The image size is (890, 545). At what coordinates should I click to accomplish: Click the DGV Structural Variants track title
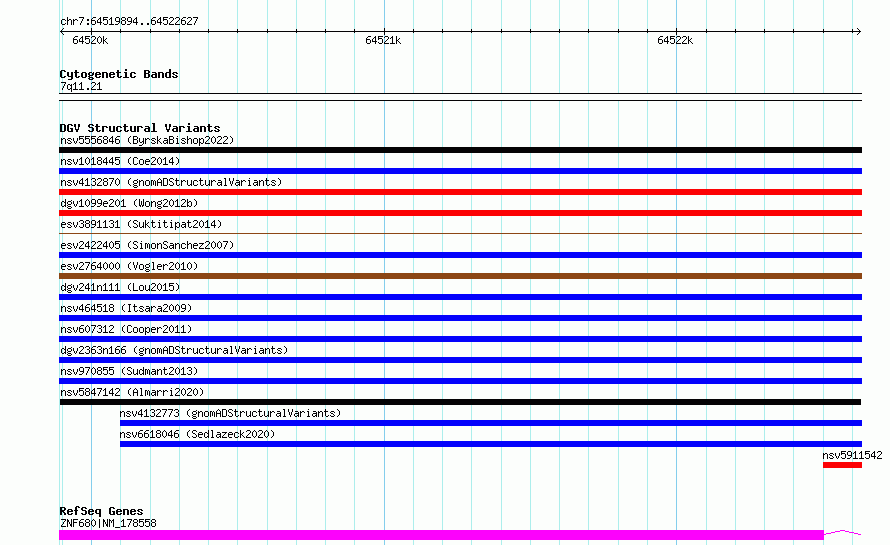(140, 128)
